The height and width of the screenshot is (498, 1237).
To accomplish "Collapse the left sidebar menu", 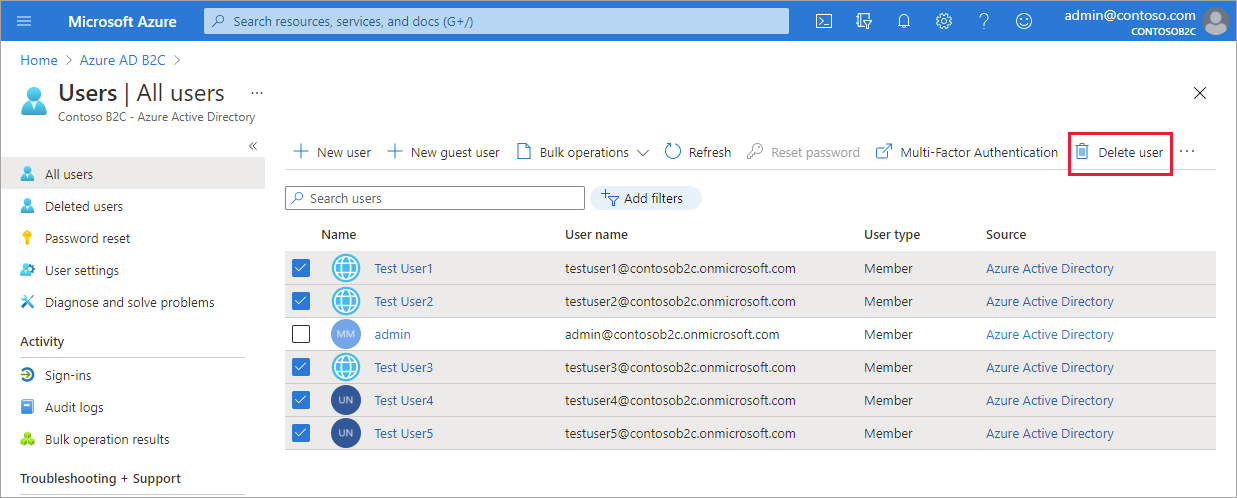I will (x=253, y=146).
